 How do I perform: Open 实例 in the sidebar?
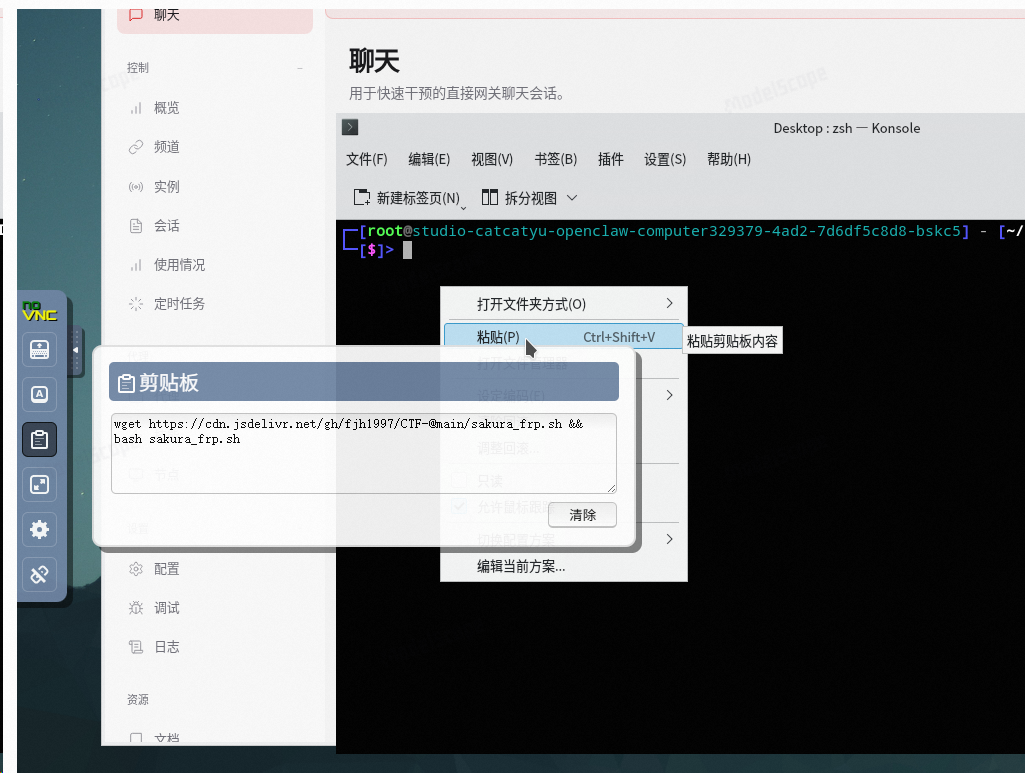[x=166, y=186]
